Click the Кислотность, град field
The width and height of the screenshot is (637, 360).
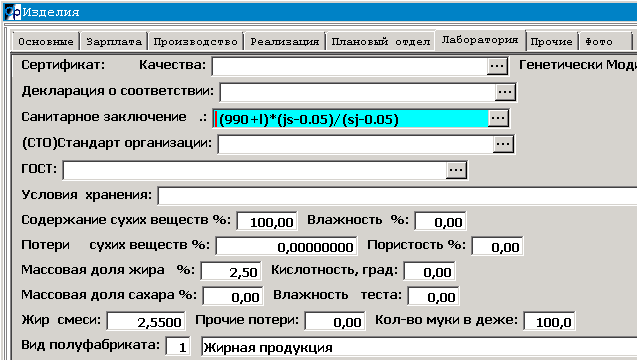coord(429,271)
